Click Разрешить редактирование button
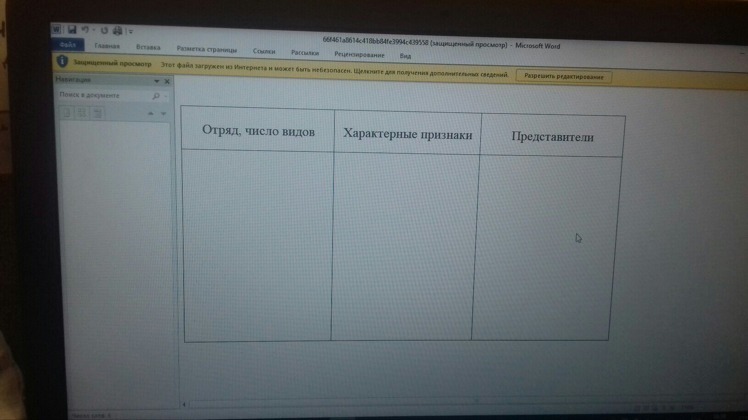The image size is (748, 420). coord(563,76)
